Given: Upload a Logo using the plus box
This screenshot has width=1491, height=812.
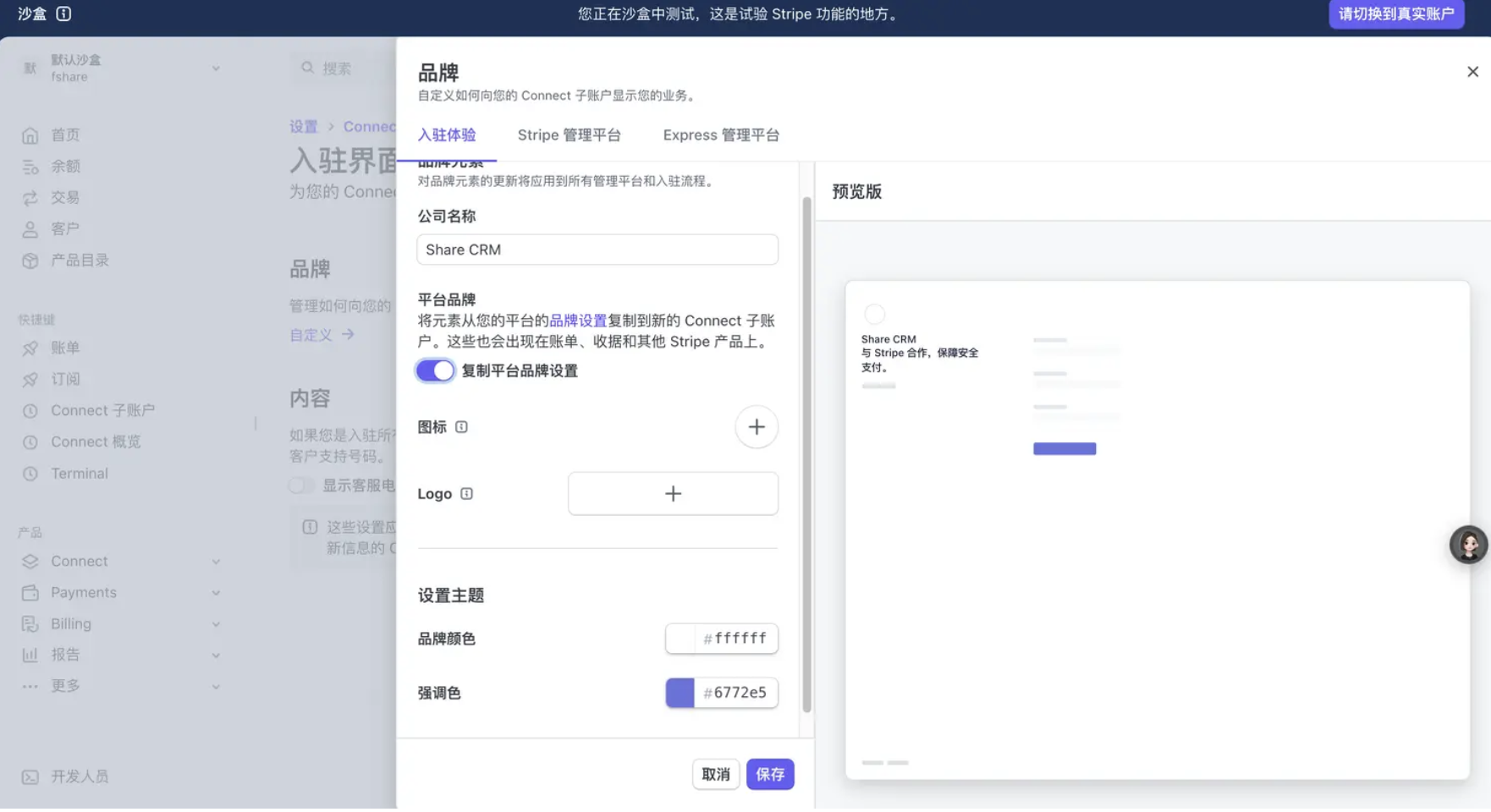Looking at the screenshot, I should [673, 494].
